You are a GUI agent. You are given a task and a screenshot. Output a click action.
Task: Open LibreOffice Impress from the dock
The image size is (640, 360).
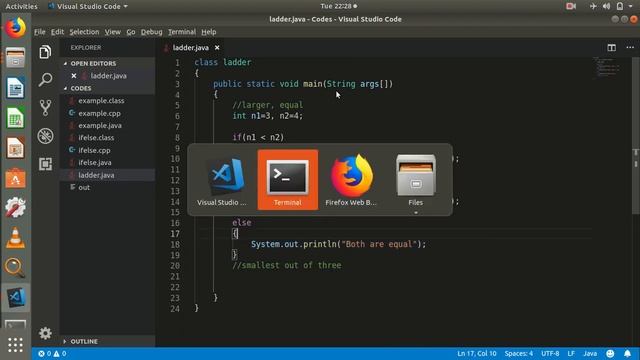(x=16, y=148)
